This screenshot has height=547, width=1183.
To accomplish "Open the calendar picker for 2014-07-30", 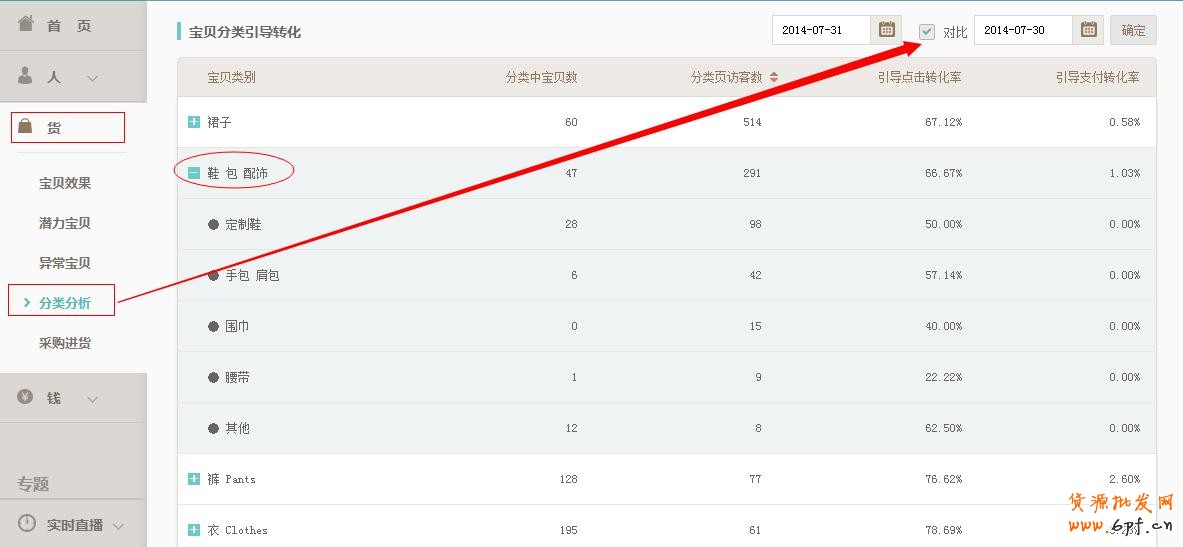I will [x=1088, y=30].
